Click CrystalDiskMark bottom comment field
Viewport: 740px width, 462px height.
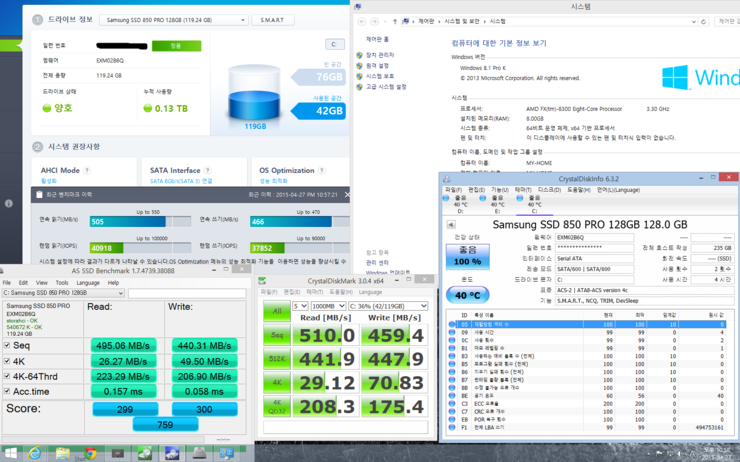point(345,427)
